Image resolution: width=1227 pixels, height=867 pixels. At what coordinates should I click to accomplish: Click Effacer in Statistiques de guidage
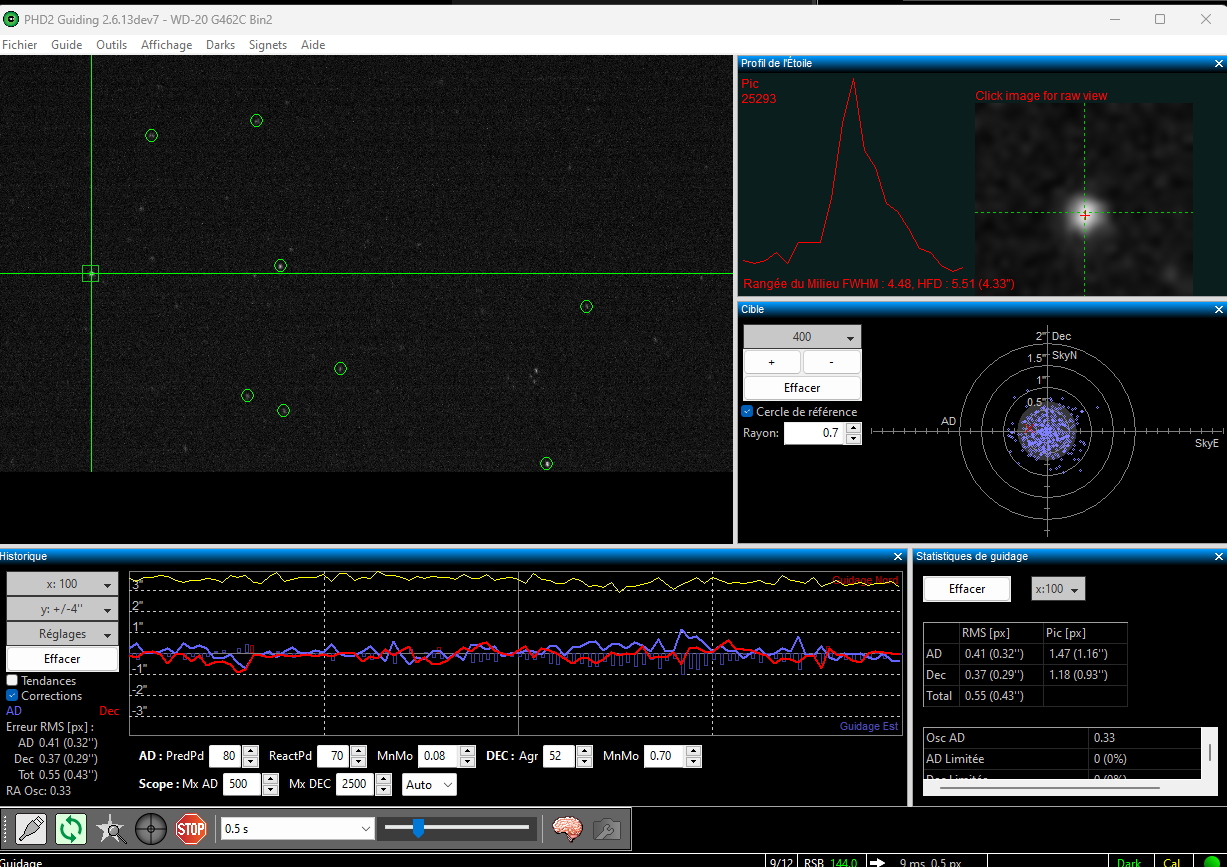coord(967,589)
